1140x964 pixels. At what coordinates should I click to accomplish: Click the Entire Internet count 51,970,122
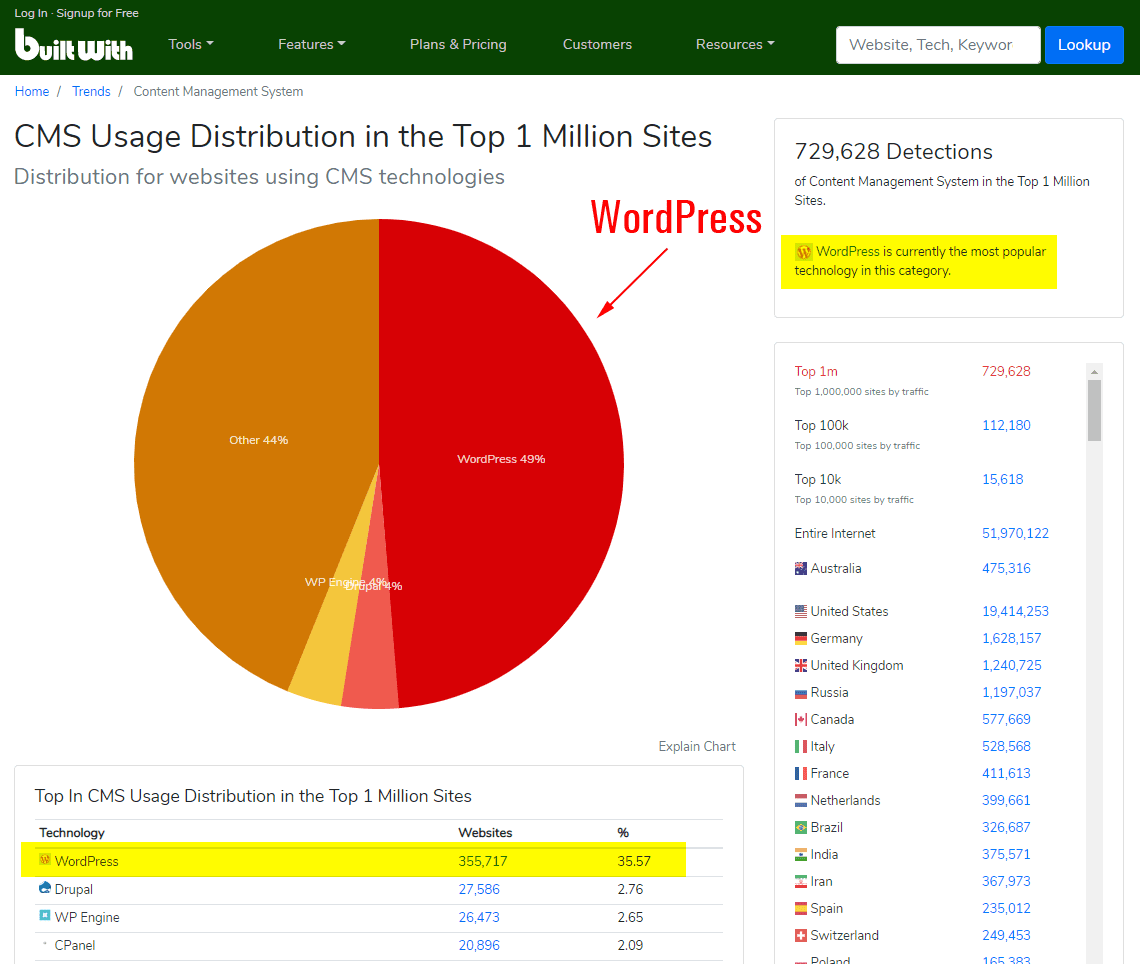click(x=1016, y=534)
